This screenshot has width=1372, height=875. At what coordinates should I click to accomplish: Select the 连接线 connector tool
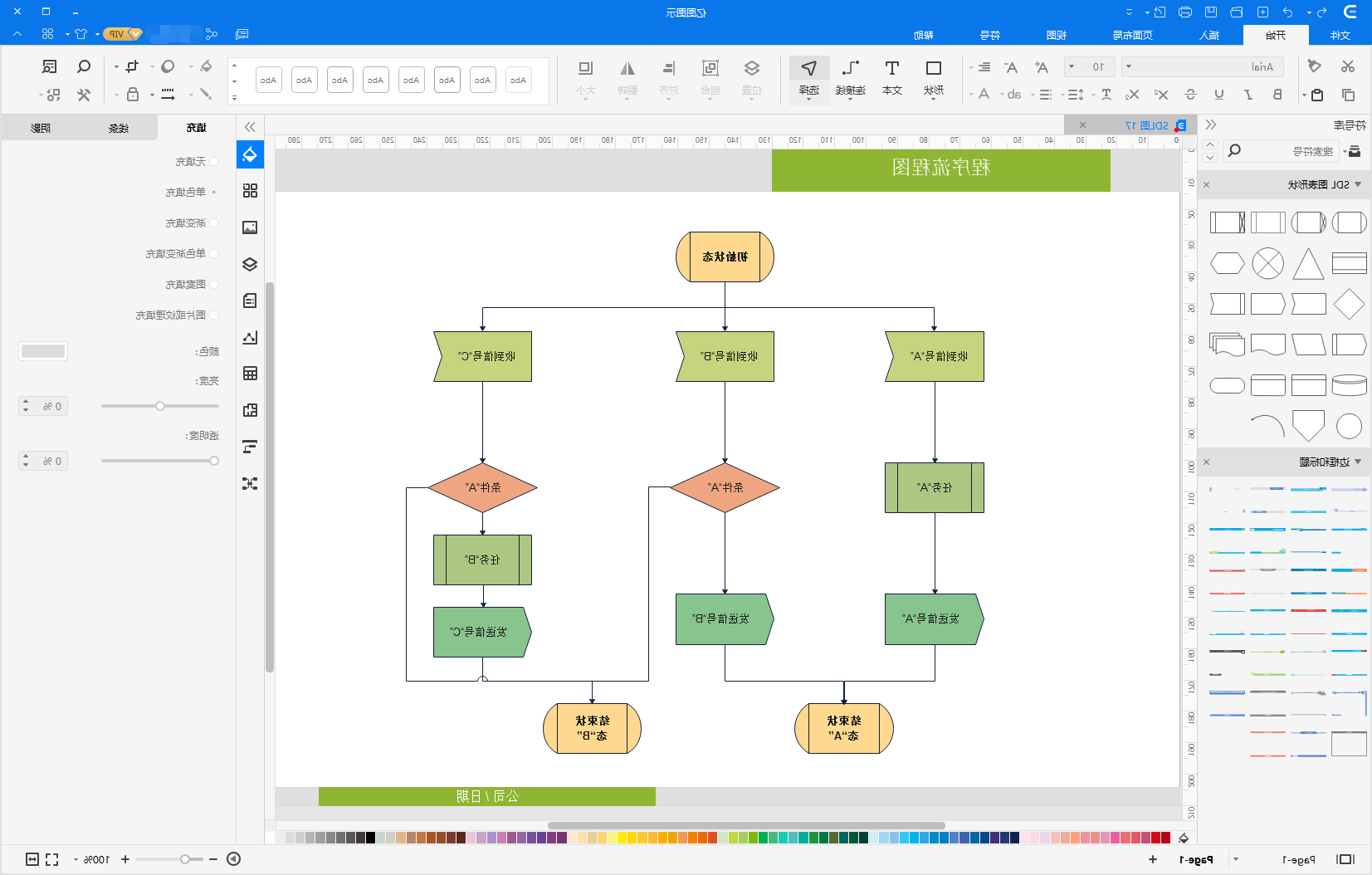pos(851,79)
